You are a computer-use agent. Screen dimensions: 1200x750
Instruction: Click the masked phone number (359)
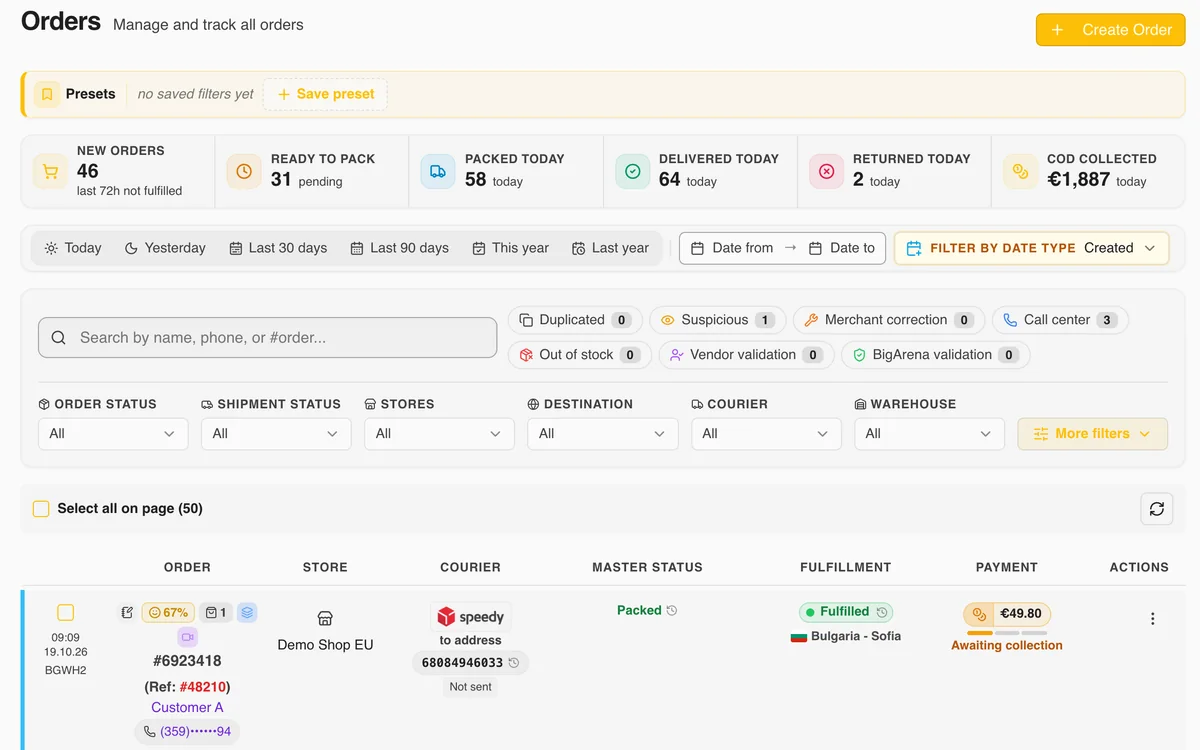[x=187, y=732]
